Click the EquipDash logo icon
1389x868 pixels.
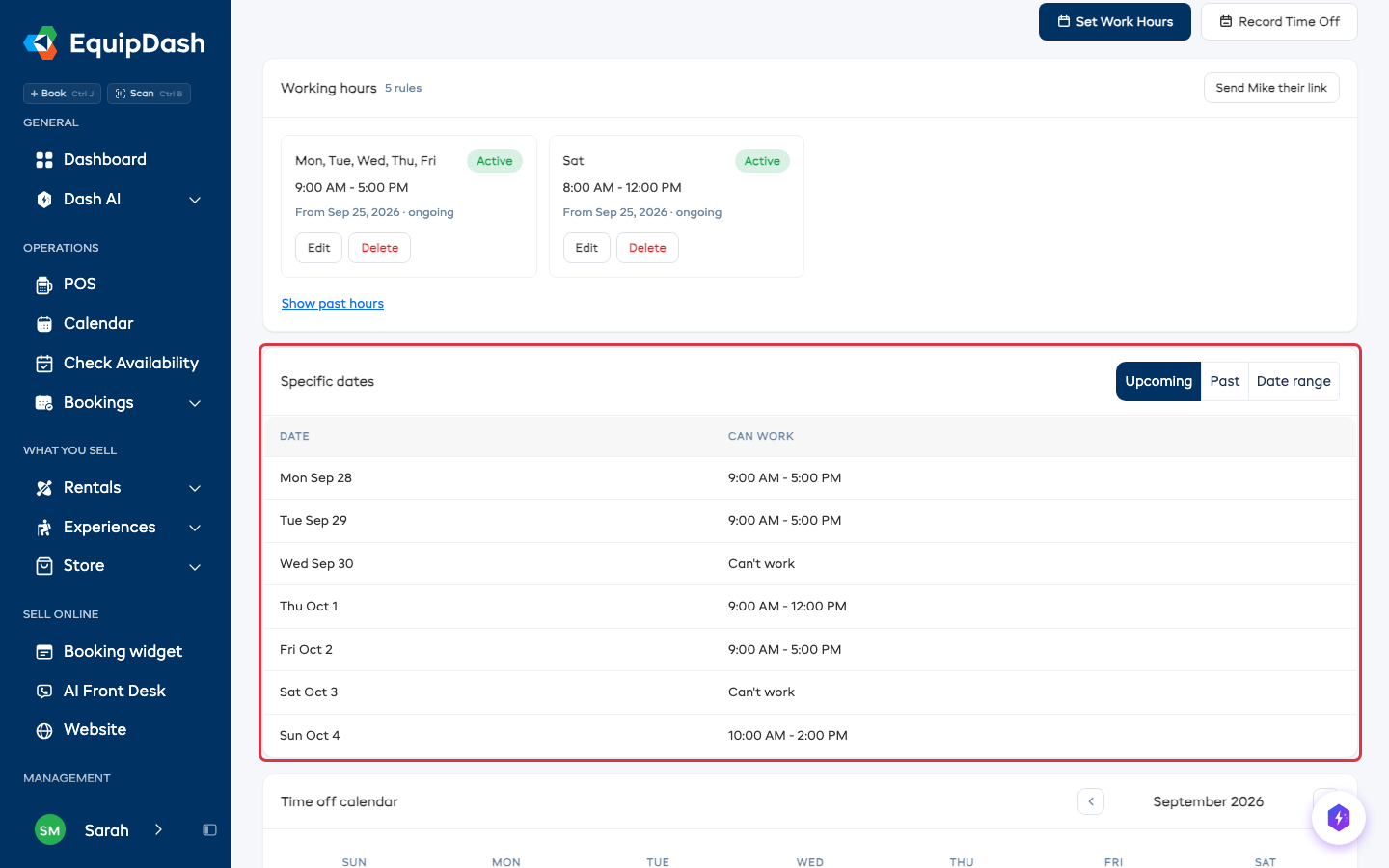tap(41, 43)
